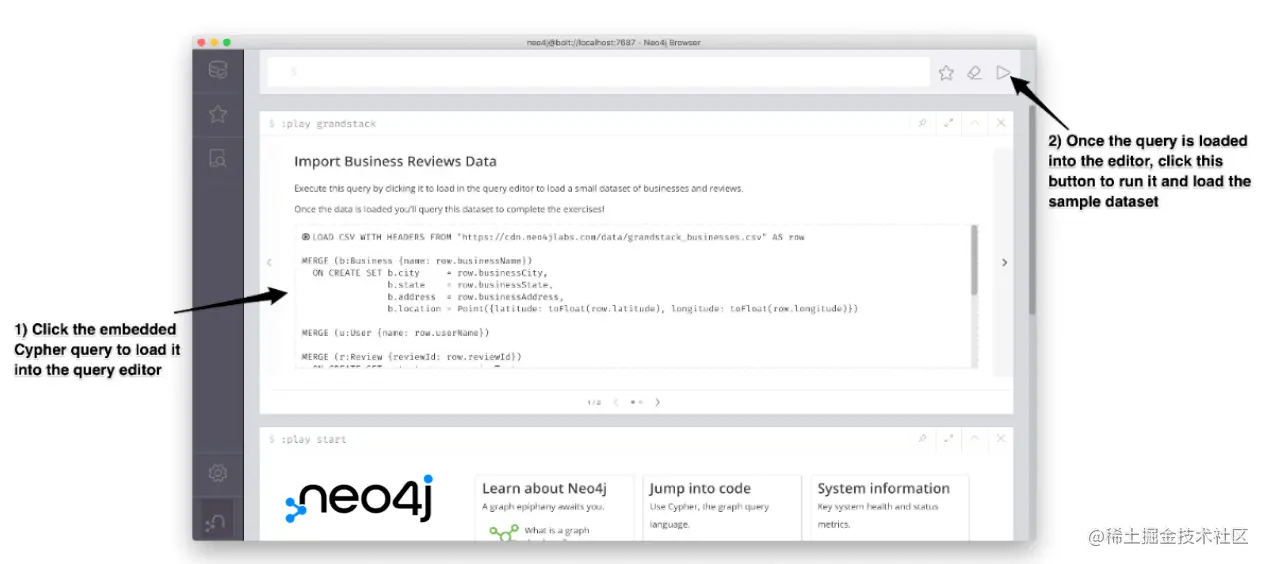Expand the :play grandstack frame to fullscreen
This screenshot has height=564, width=1266.
948,124
